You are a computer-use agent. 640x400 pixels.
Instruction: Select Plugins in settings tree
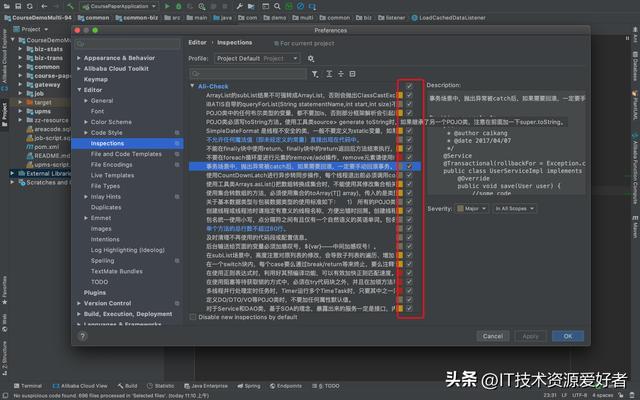click(x=95, y=293)
